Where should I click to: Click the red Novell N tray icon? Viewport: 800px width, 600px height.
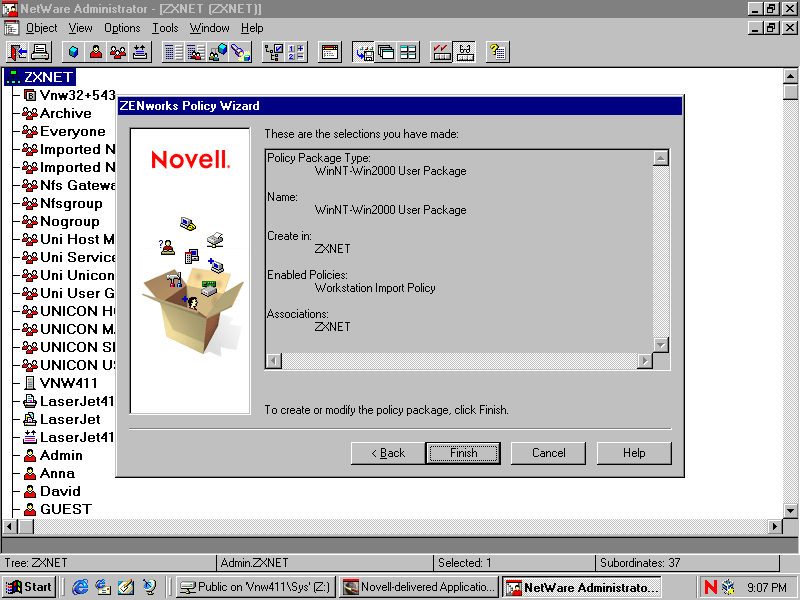point(710,587)
